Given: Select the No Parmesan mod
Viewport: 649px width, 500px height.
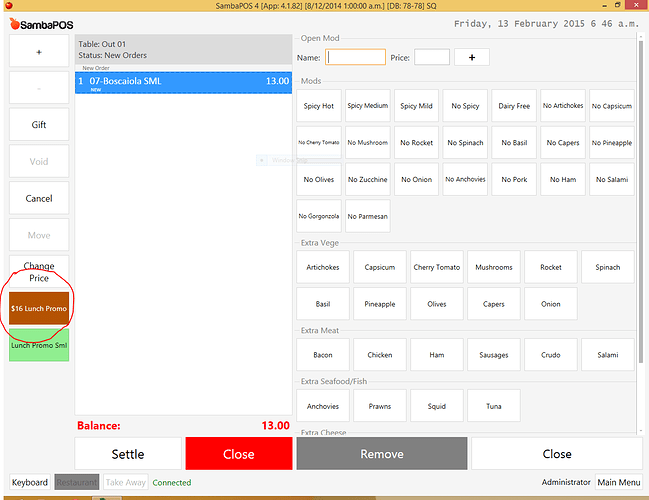Looking at the screenshot, I should [x=368, y=216].
